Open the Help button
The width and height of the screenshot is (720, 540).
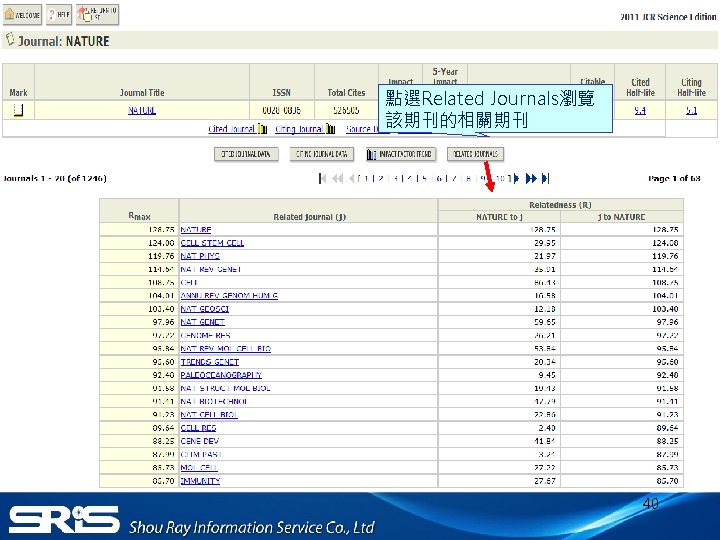[59, 15]
